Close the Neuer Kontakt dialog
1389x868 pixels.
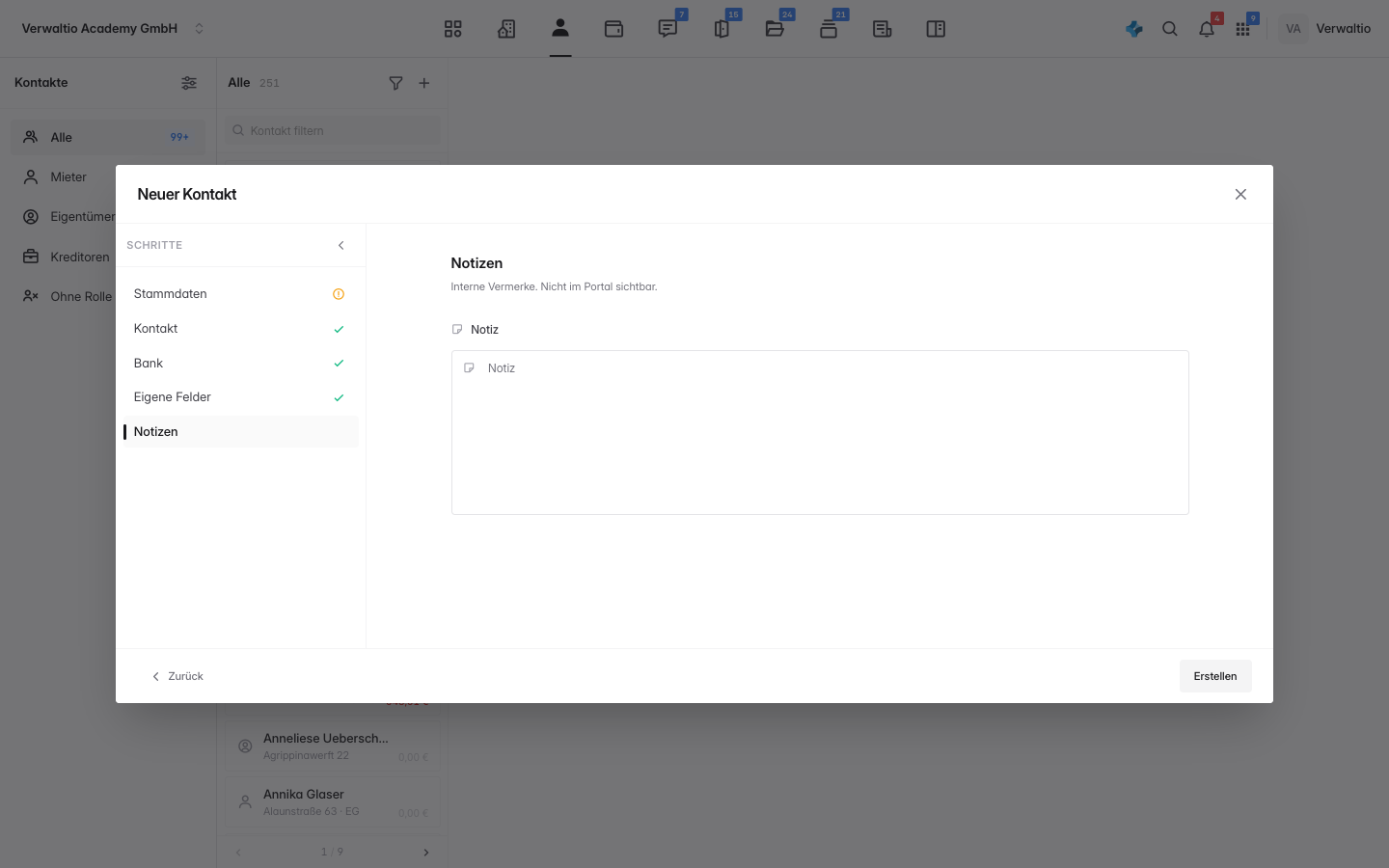[1240, 194]
